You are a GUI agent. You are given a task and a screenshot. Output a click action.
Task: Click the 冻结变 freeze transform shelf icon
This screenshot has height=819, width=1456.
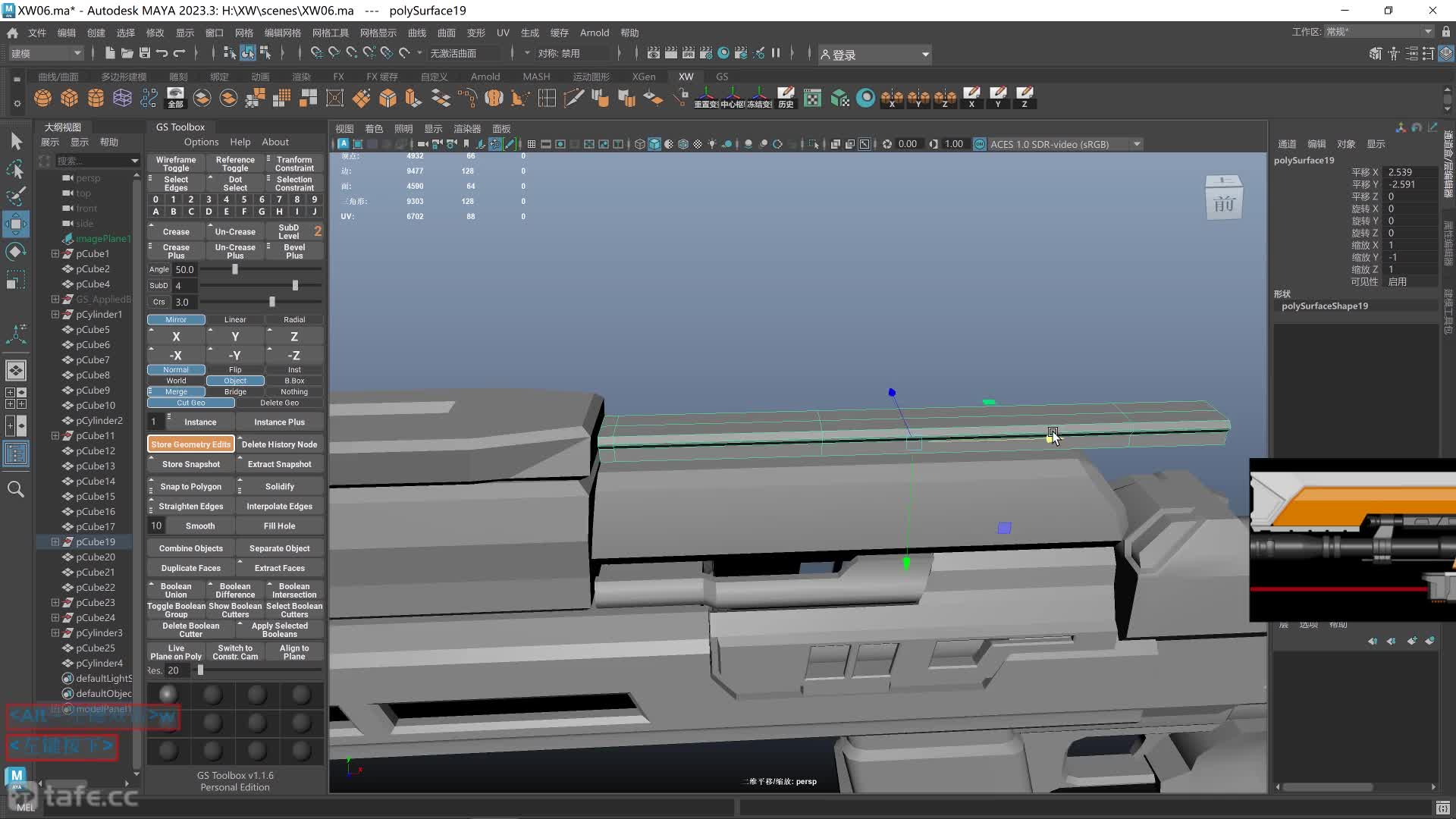point(759,98)
